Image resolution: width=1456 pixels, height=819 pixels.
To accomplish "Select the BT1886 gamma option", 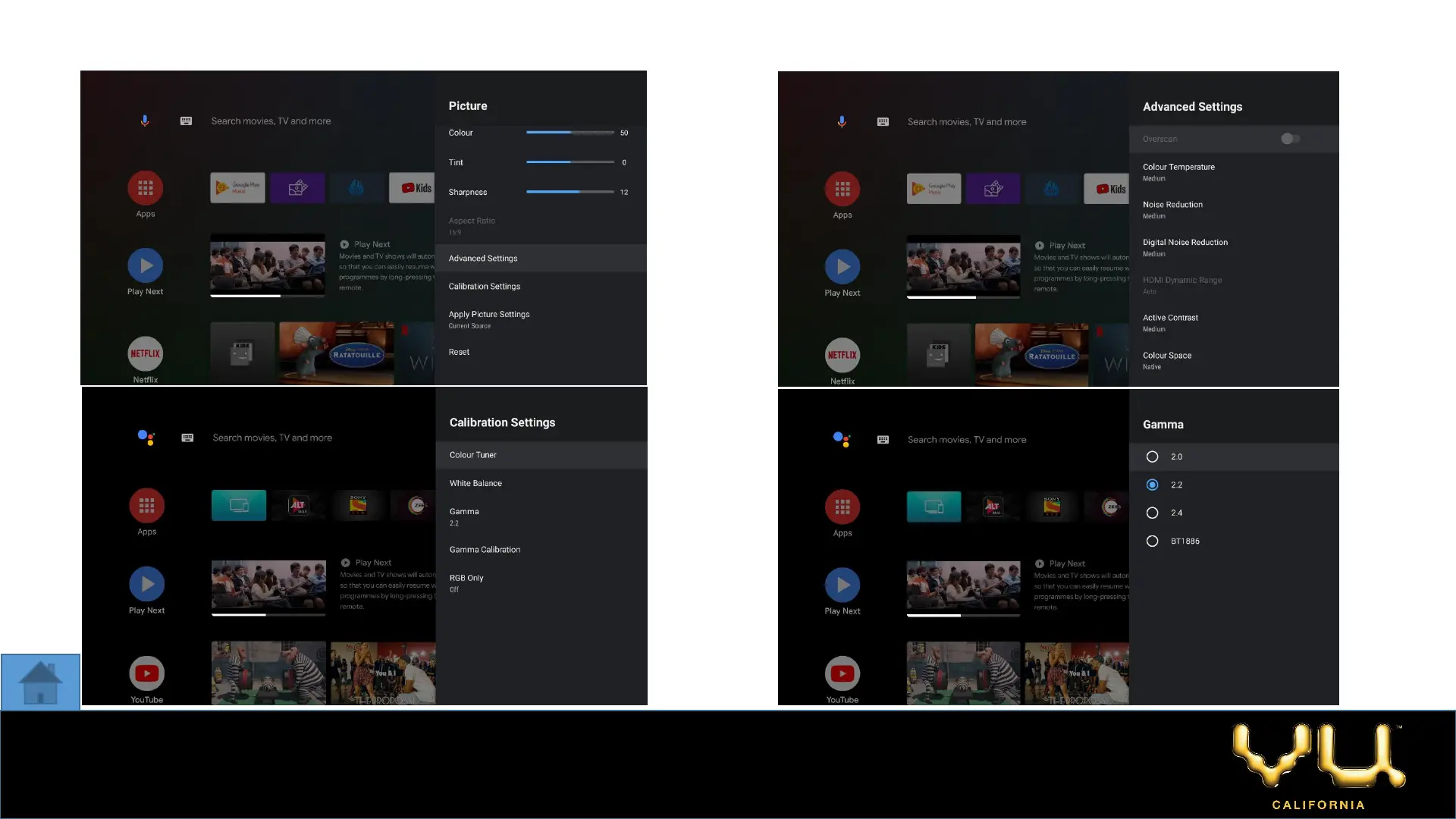I will coord(1152,541).
